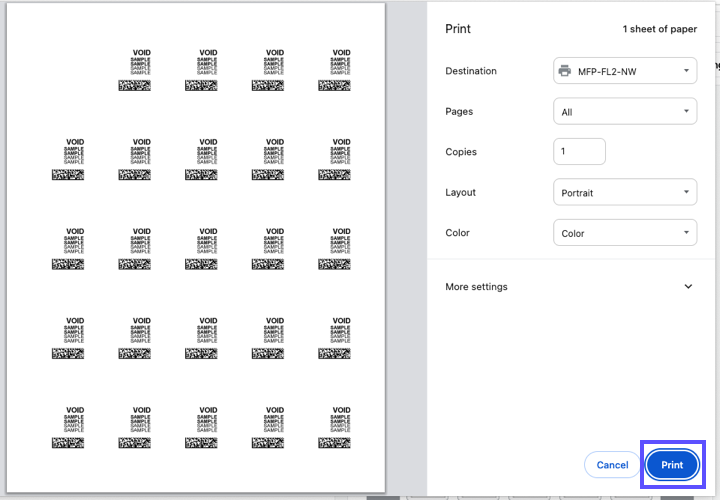
Task: Click the arrow on the Layout selector
Action: (686, 192)
